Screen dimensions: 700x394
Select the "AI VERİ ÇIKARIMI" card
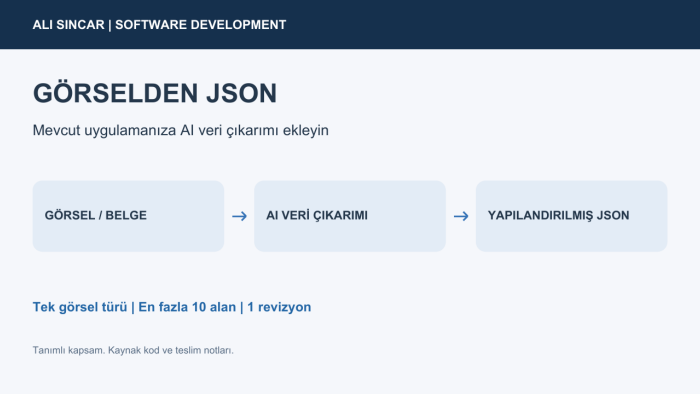pos(350,216)
